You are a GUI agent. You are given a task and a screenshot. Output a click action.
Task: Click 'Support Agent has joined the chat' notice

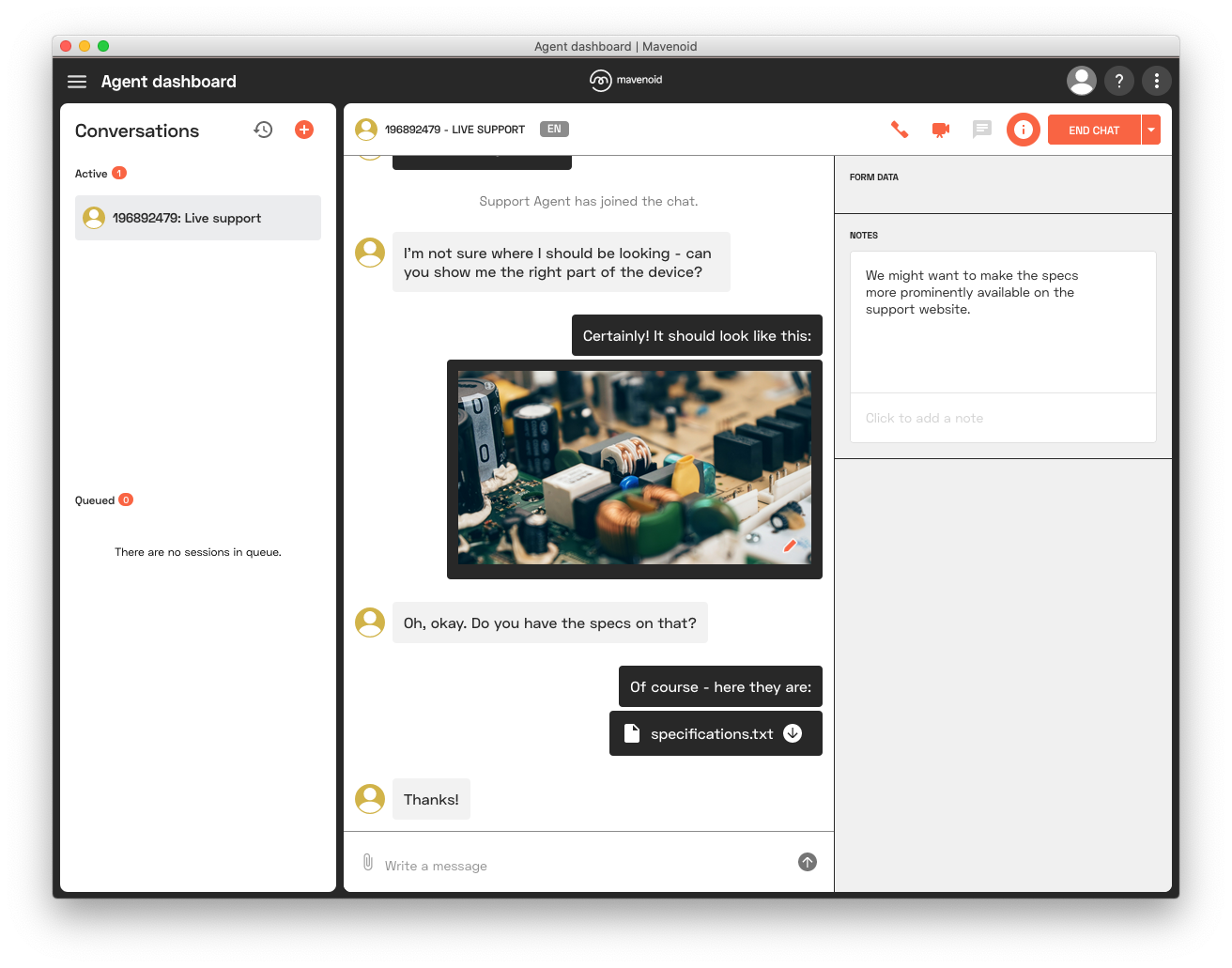click(589, 201)
